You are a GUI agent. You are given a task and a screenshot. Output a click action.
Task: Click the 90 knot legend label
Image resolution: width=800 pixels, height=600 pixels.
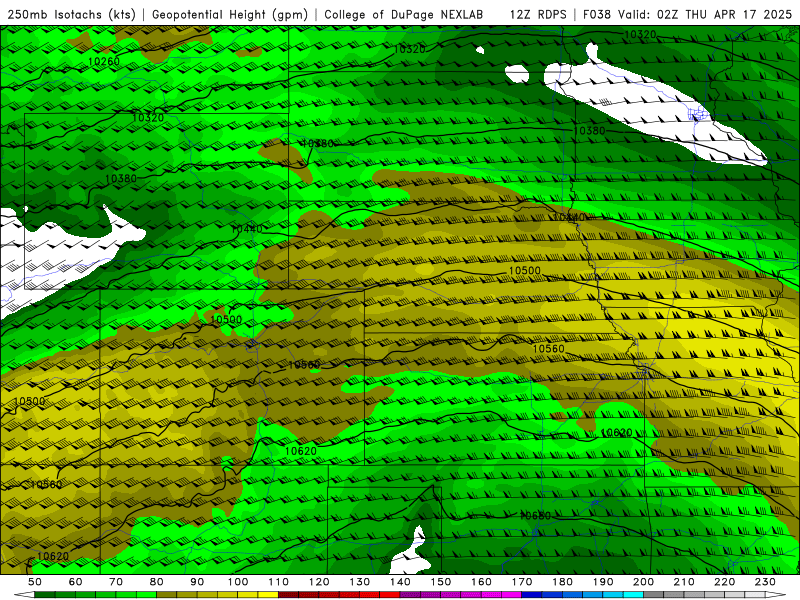point(197,582)
